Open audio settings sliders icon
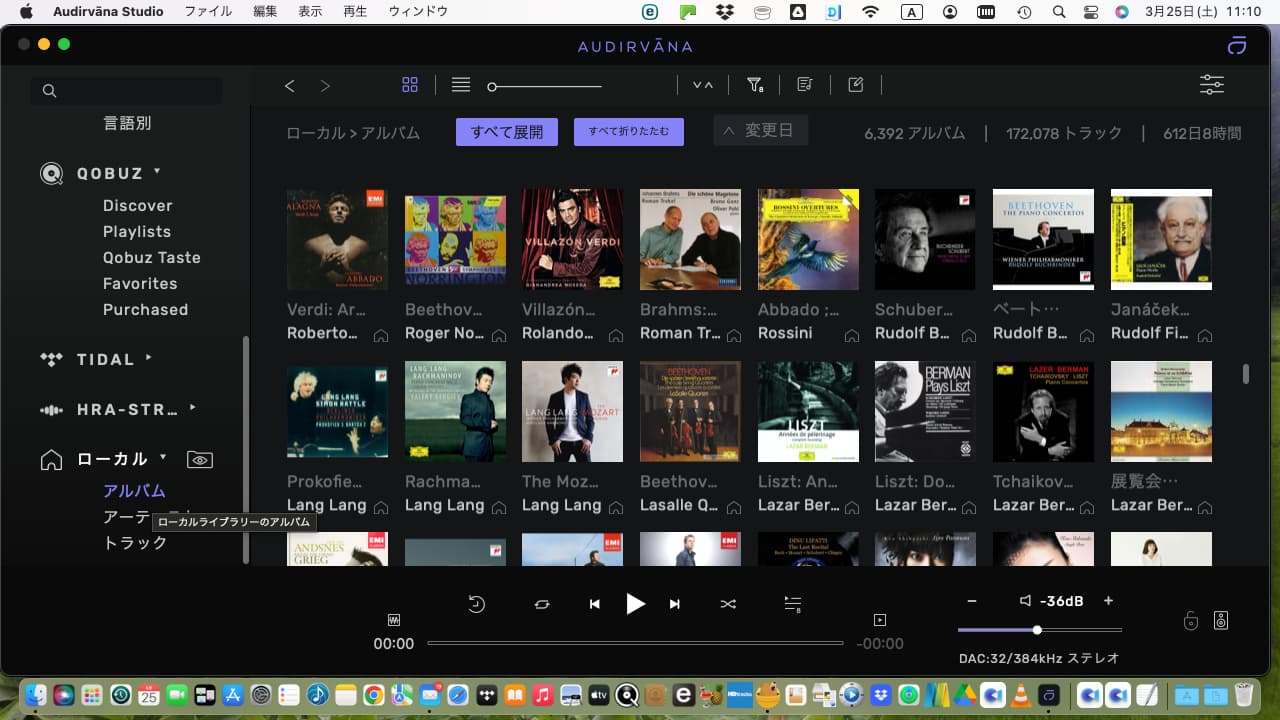The height and width of the screenshot is (720, 1280). click(x=1212, y=85)
